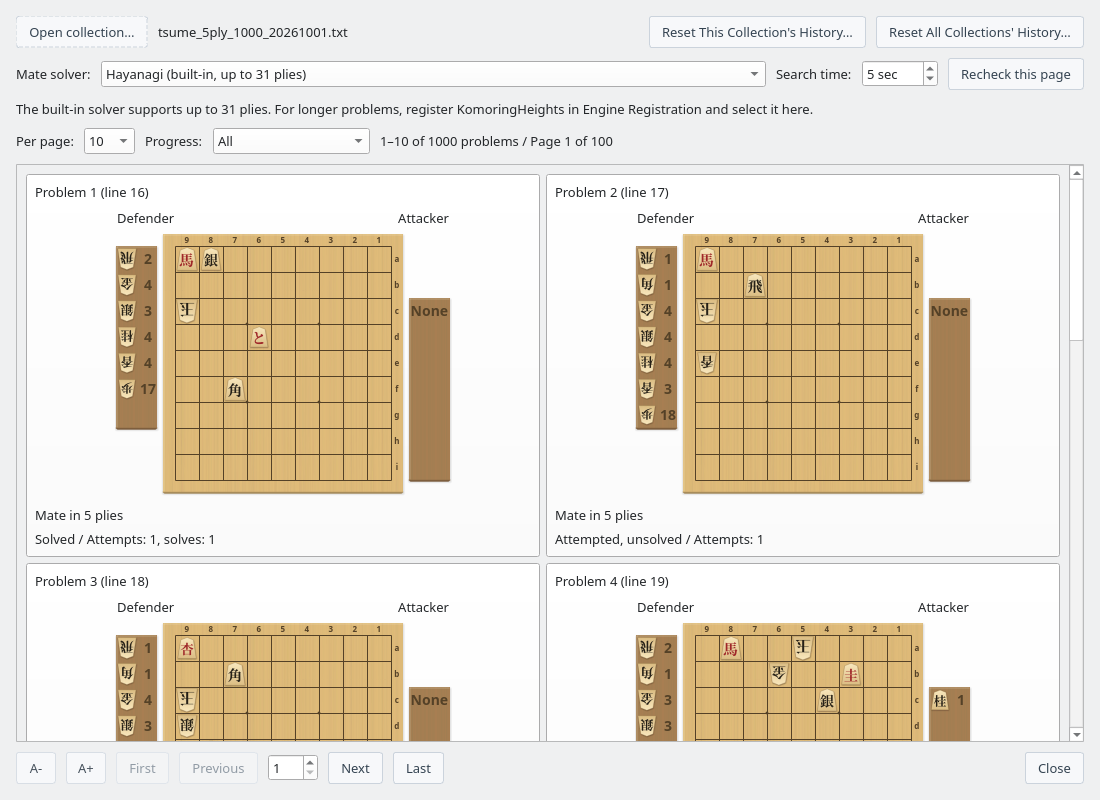Click the 'None' attacker hand in Problem 1
The width and height of the screenshot is (1100, 800).
tap(429, 311)
